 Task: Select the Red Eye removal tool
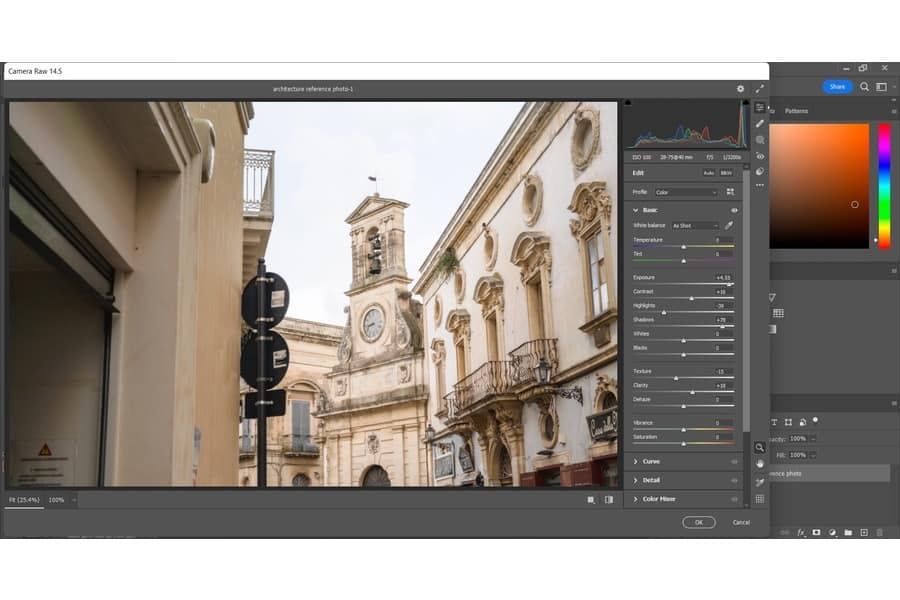pos(760,156)
